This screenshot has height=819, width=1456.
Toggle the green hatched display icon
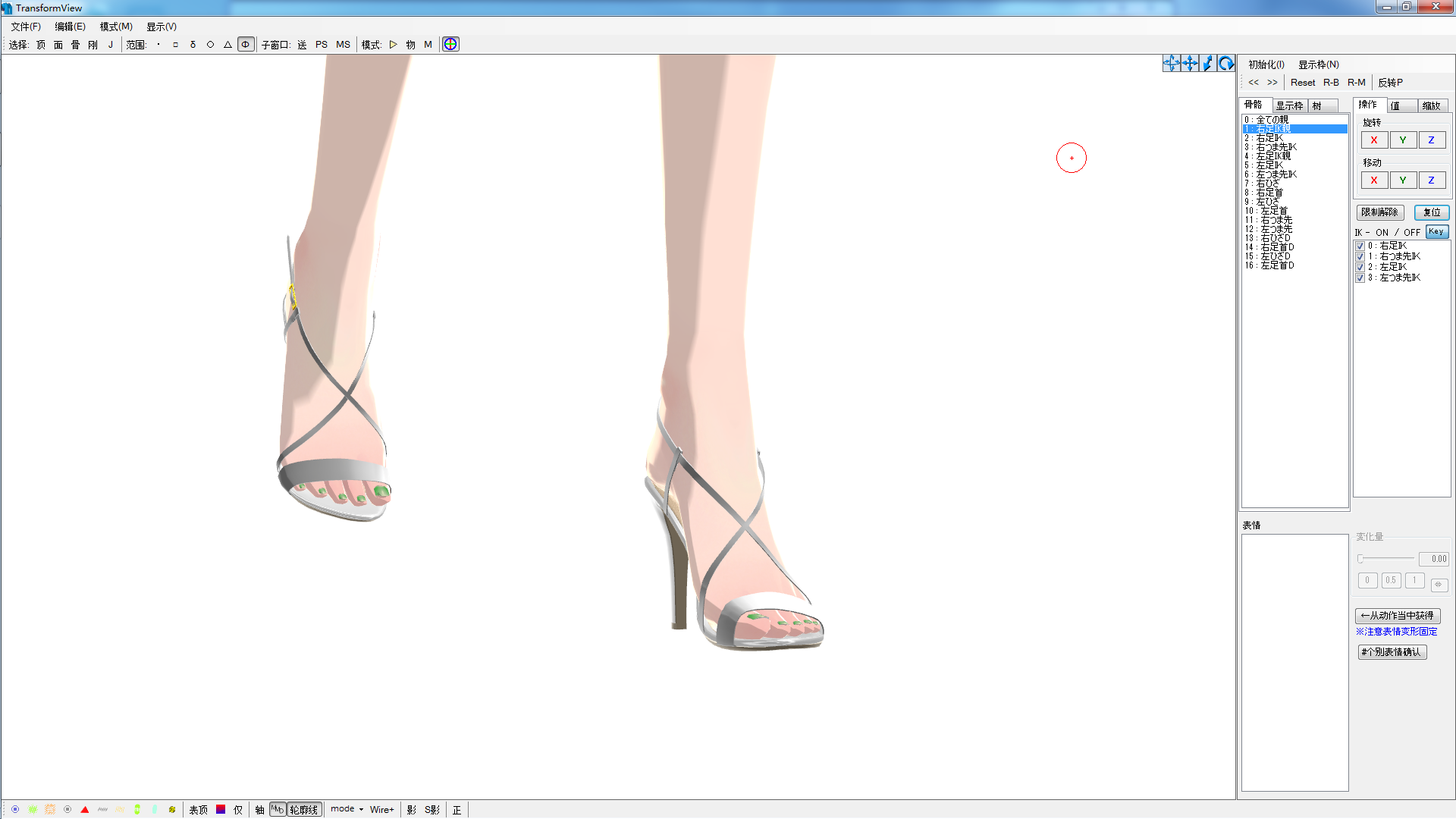33,809
